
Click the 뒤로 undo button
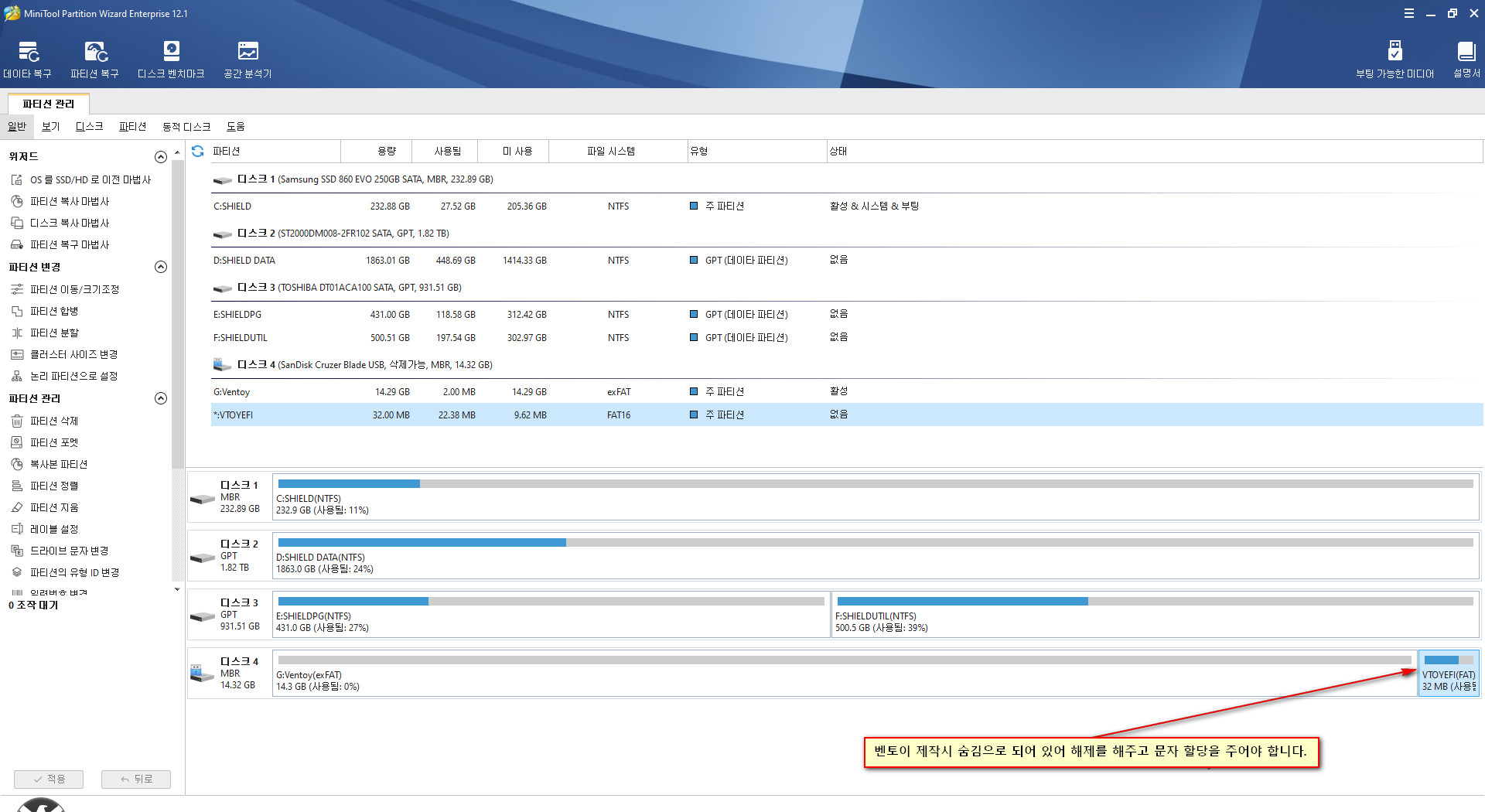point(136,779)
